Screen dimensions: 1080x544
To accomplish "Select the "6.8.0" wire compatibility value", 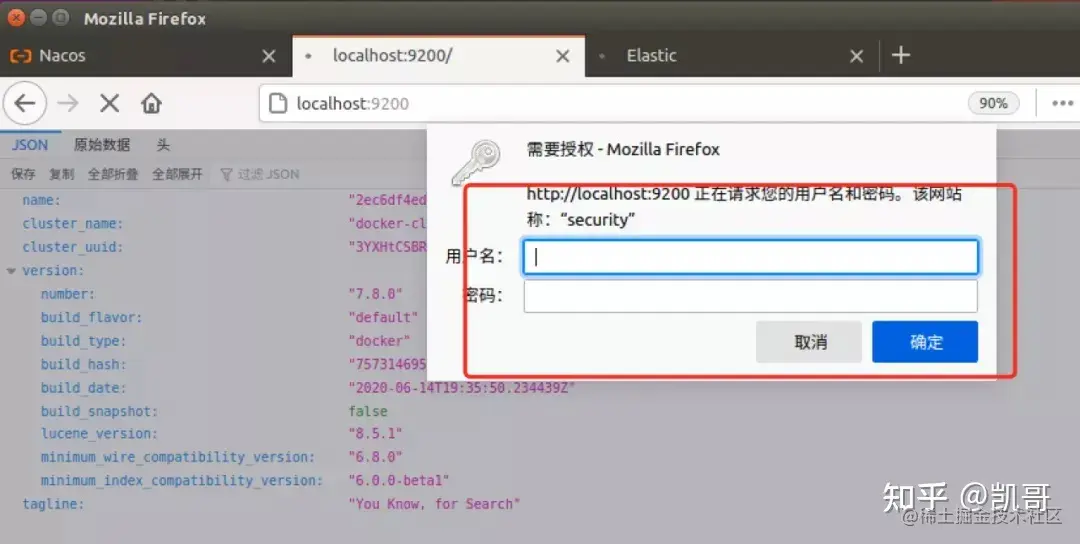I will (375, 457).
